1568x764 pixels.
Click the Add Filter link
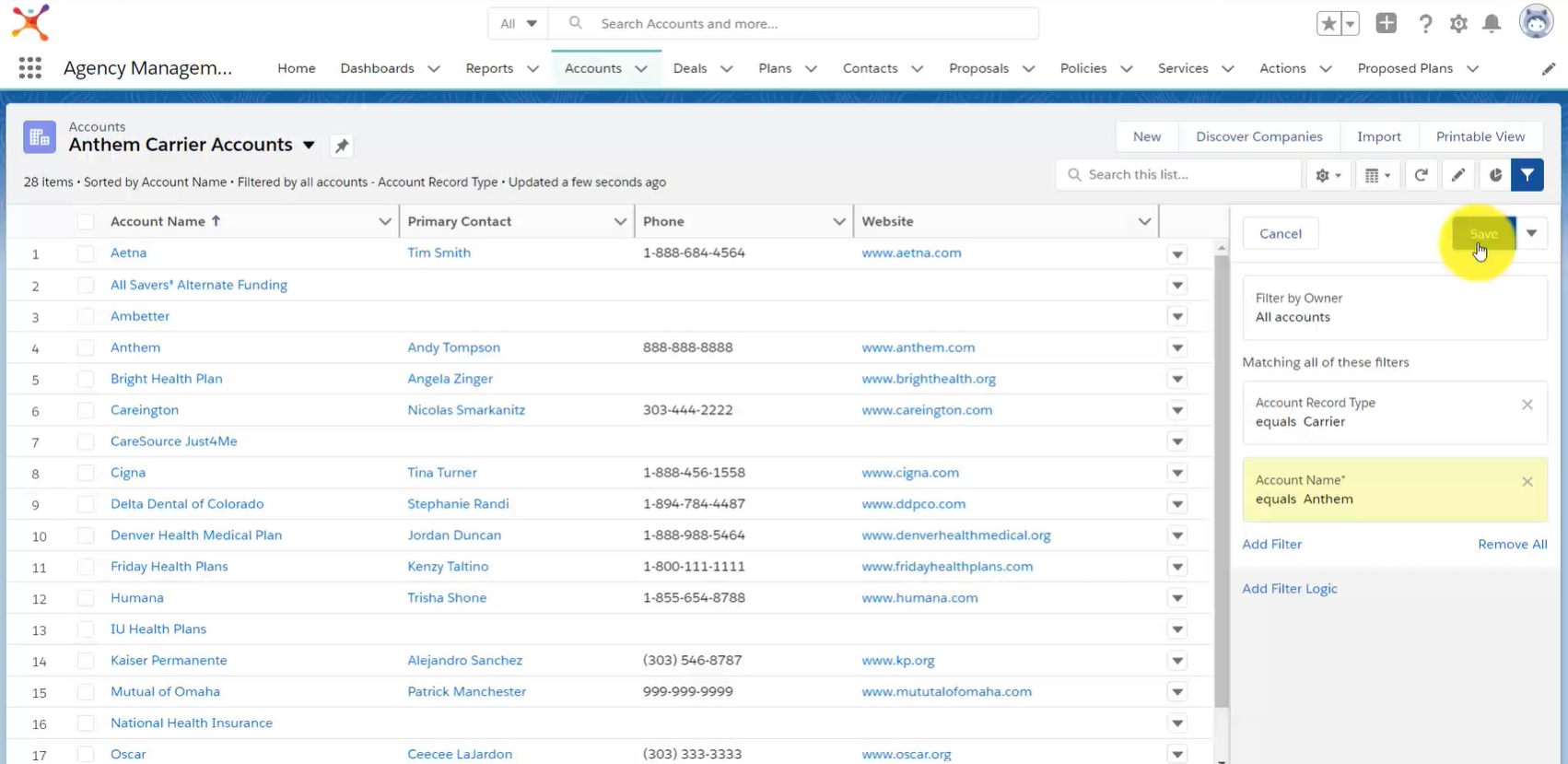pos(1272,544)
